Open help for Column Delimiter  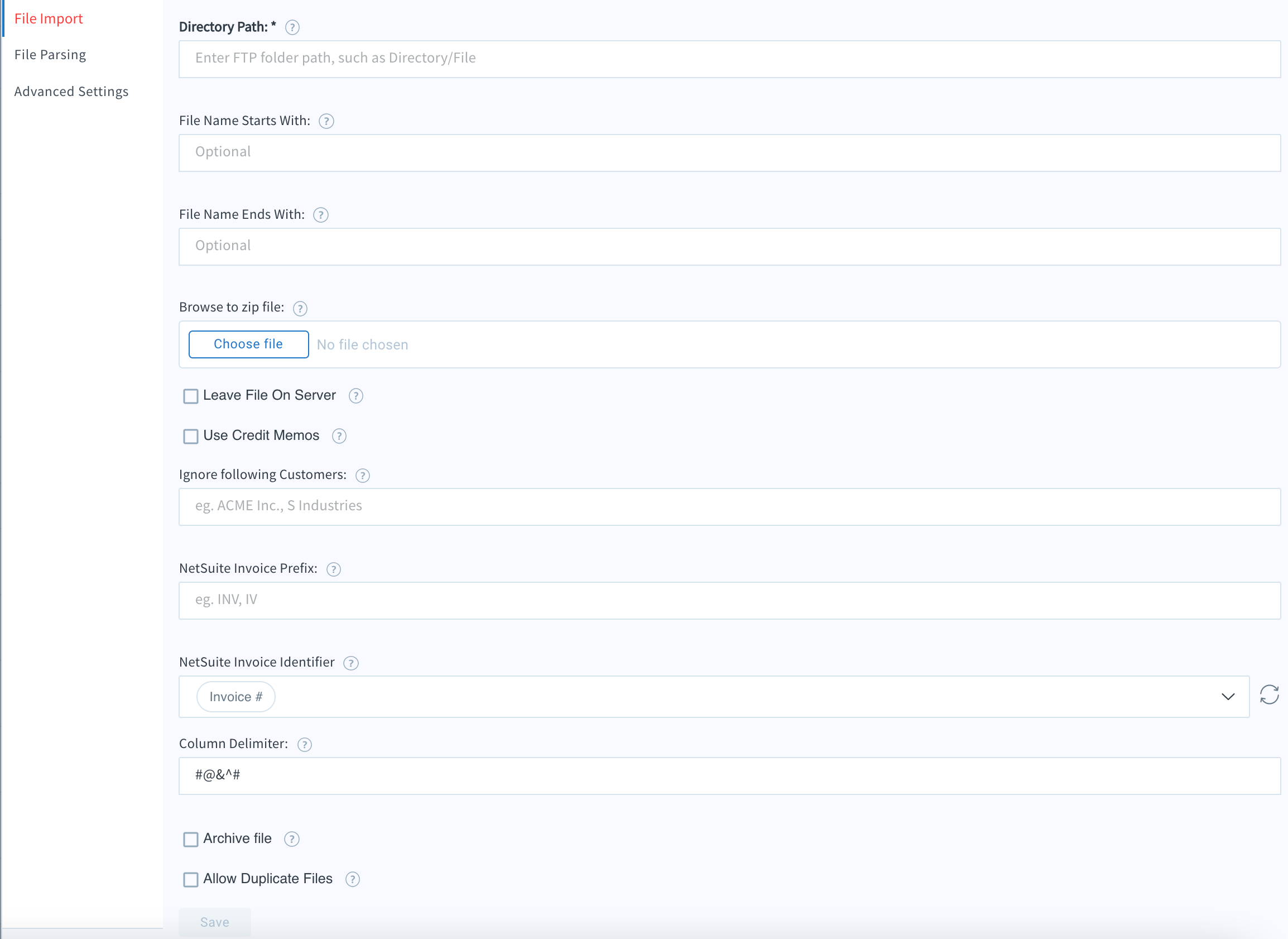coord(305,744)
